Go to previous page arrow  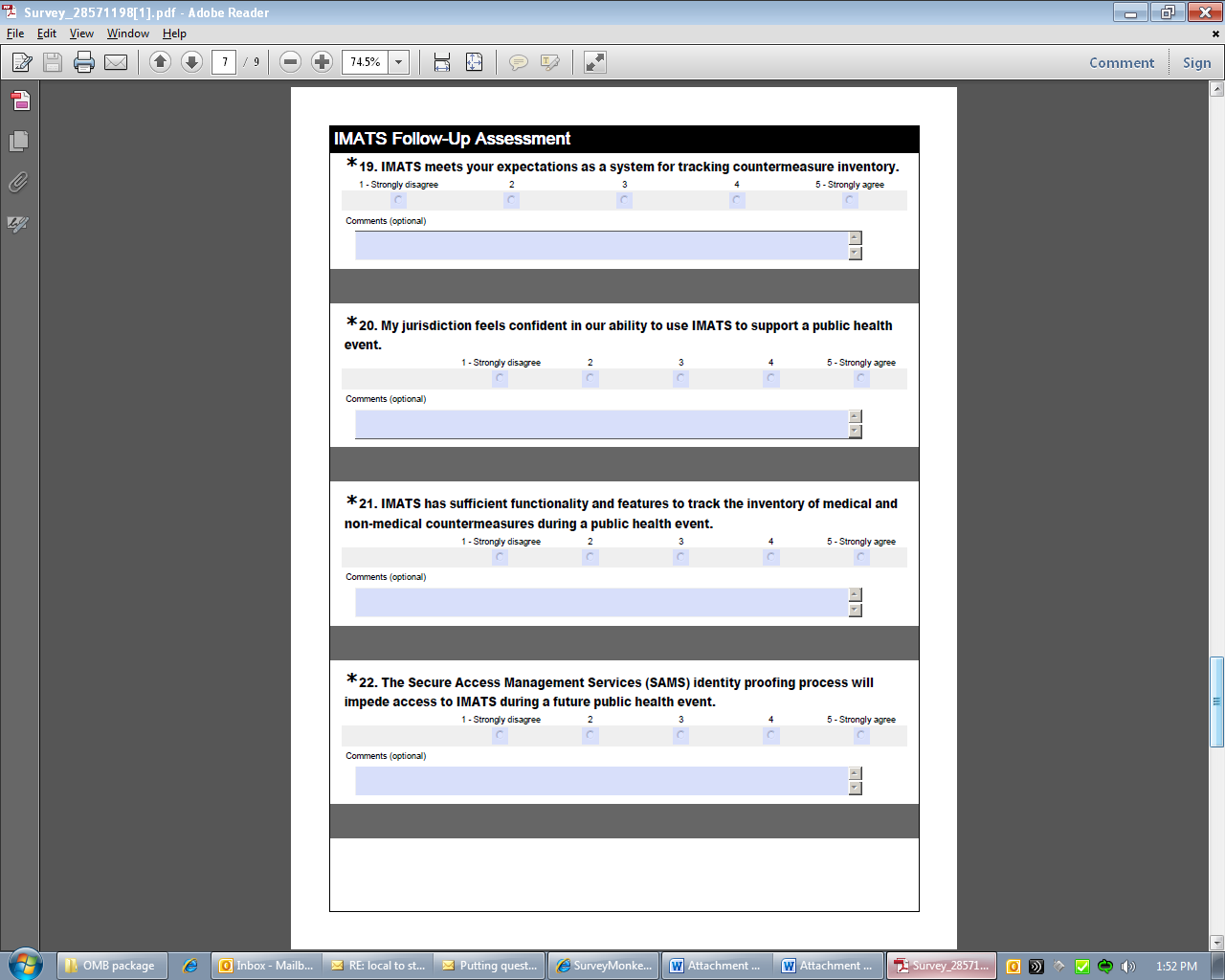pyautogui.click(x=160, y=62)
